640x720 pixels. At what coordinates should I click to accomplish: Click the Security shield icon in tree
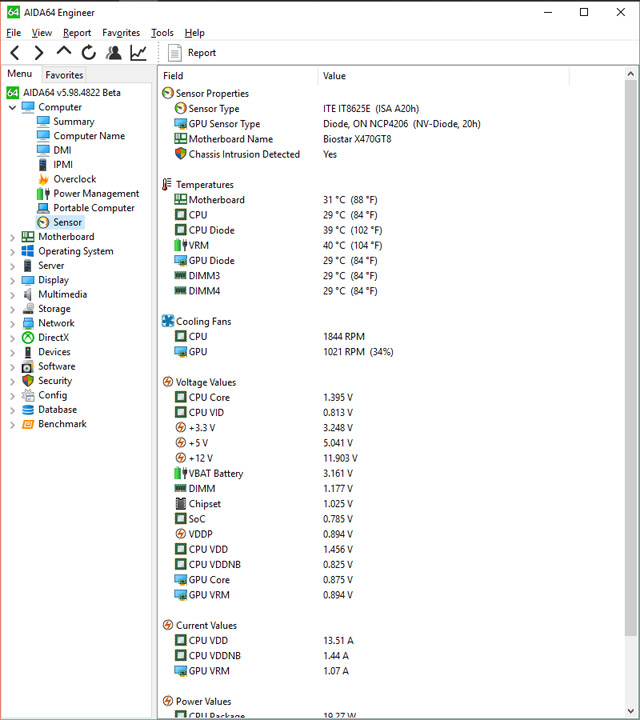tap(28, 381)
